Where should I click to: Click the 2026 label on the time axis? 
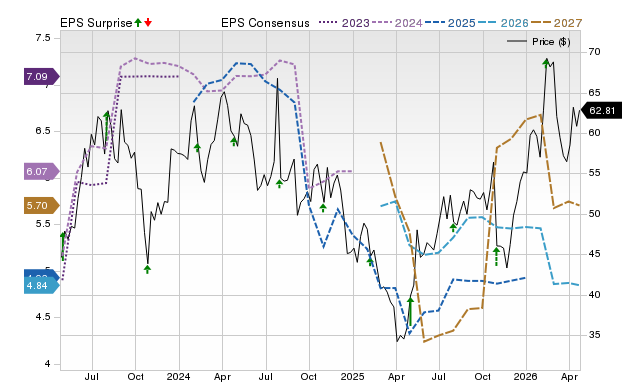[526, 376]
